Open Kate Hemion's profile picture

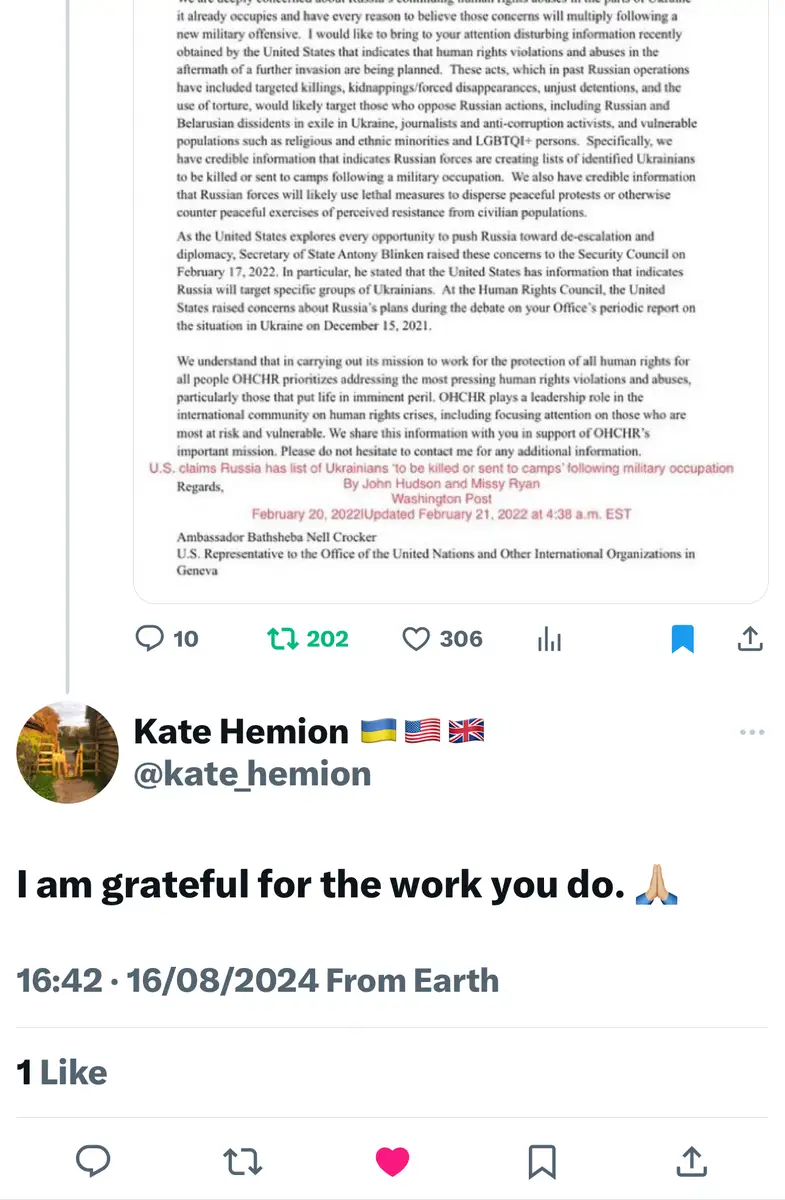point(67,752)
